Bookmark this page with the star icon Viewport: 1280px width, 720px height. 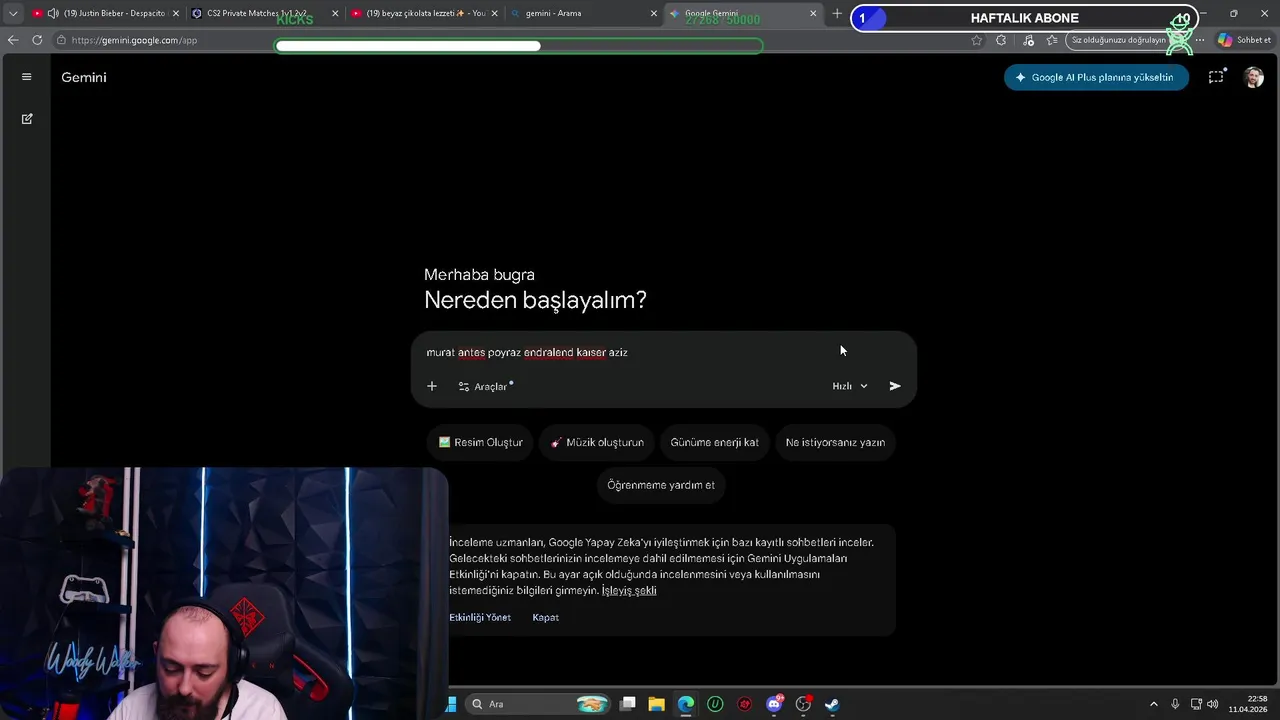pos(976,40)
